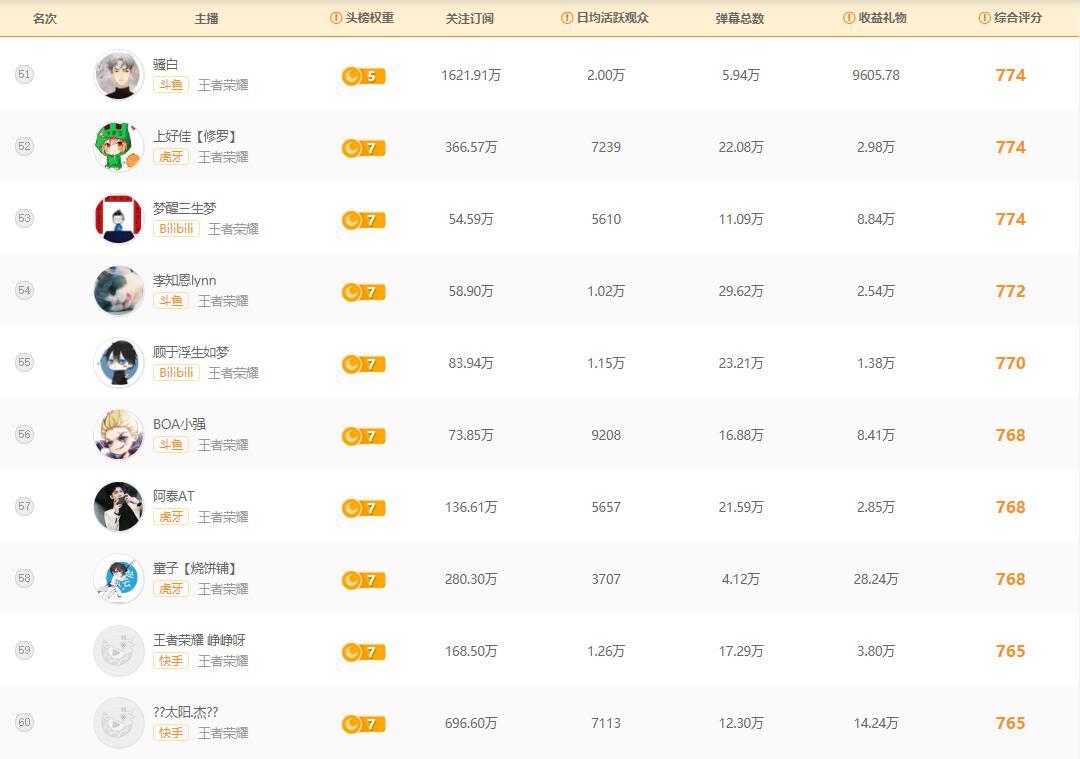Open streamer 骚白's avatar
Screen dimensions: 1080x759
pyautogui.click(x=119, y=75)
